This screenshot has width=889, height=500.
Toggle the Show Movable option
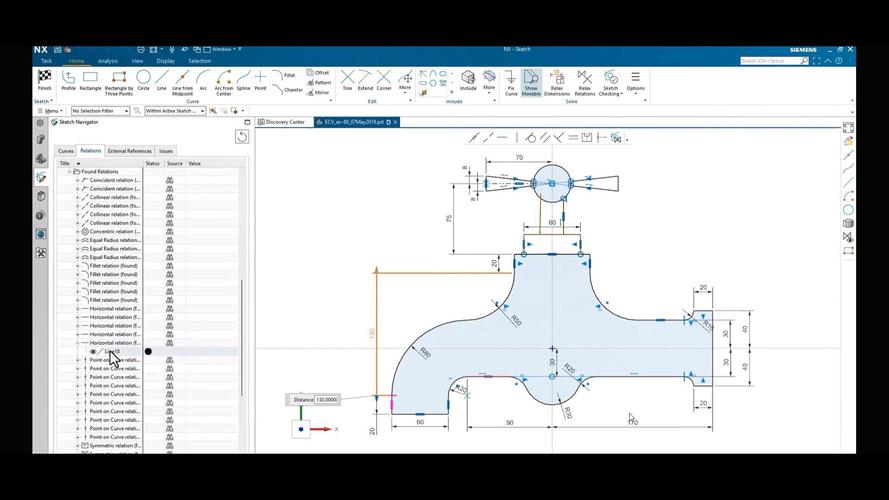pyautogui.click(x=532, y=80)
